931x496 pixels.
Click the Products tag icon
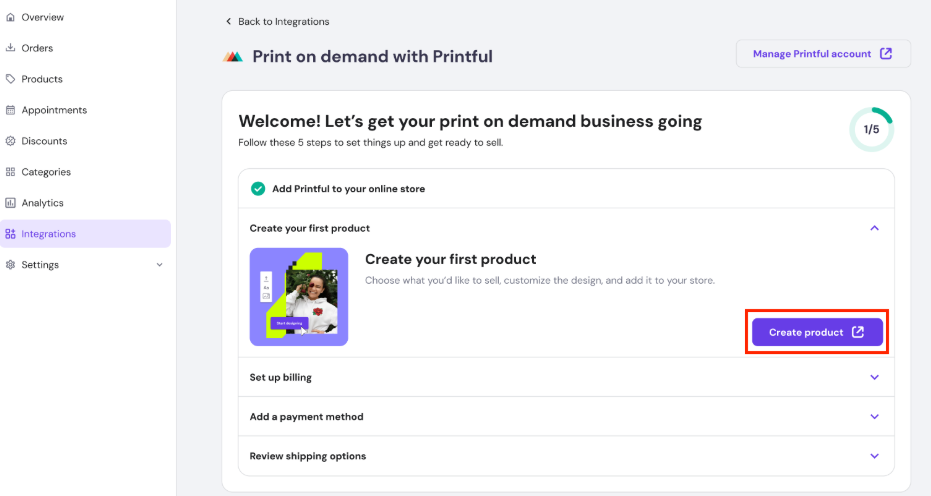coord(10,79)
